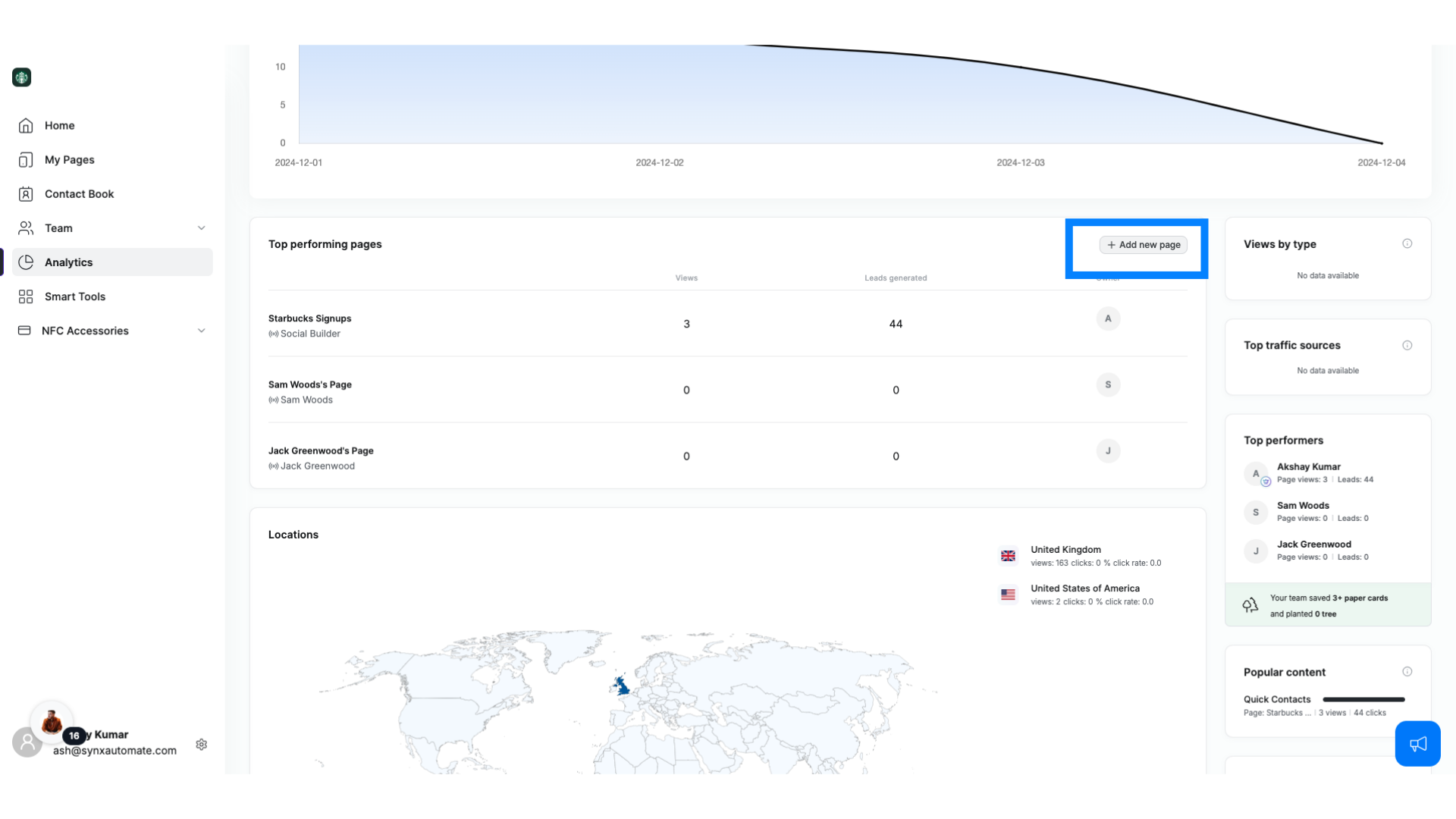1456x819 pixels.
Task: Toggle the Popular content info icon
Action: (x=1408, y=671)
